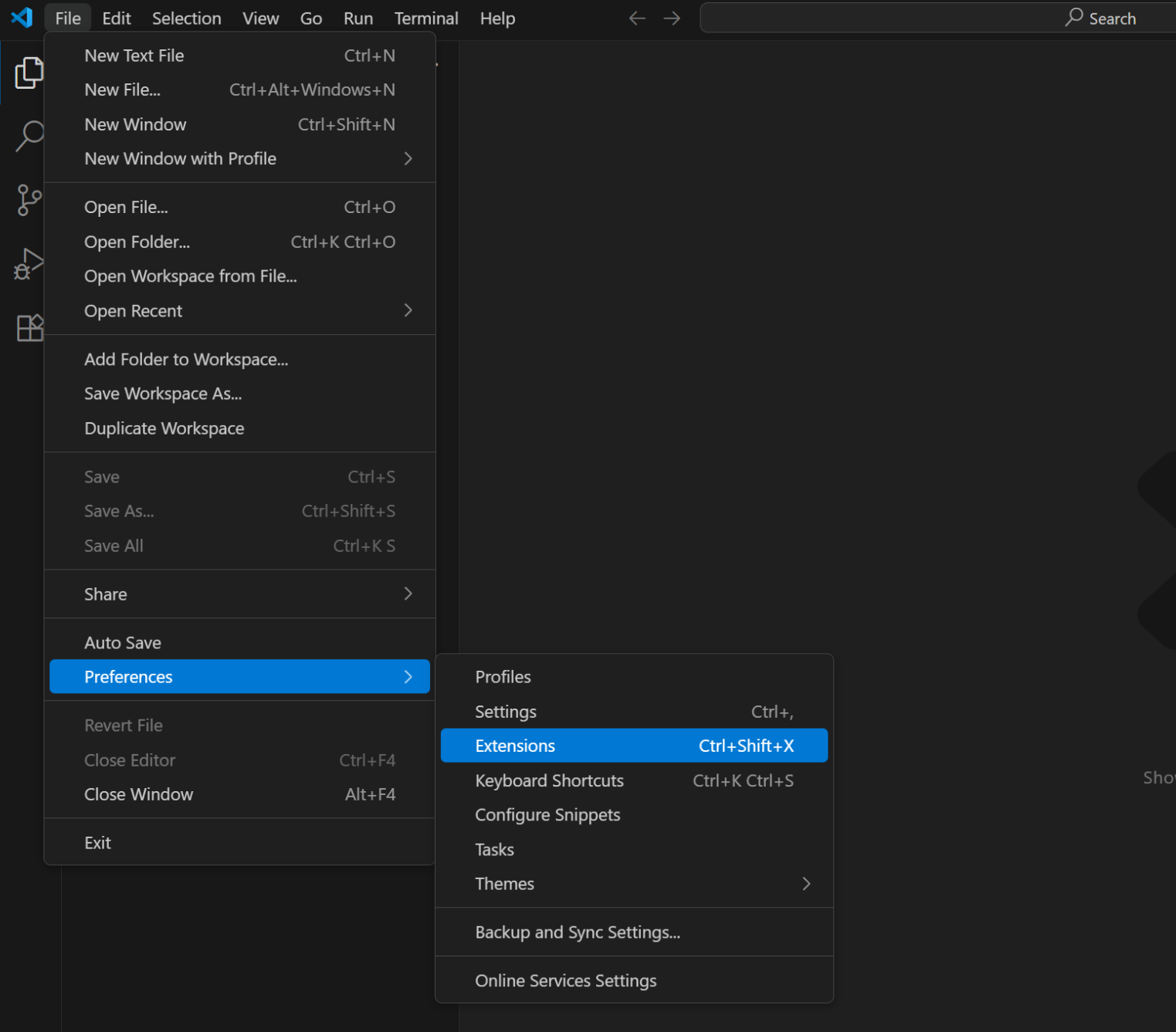Screen dimensions: 1176x1032
Task: Open the Help menu
Action: (x=497, y=18)
